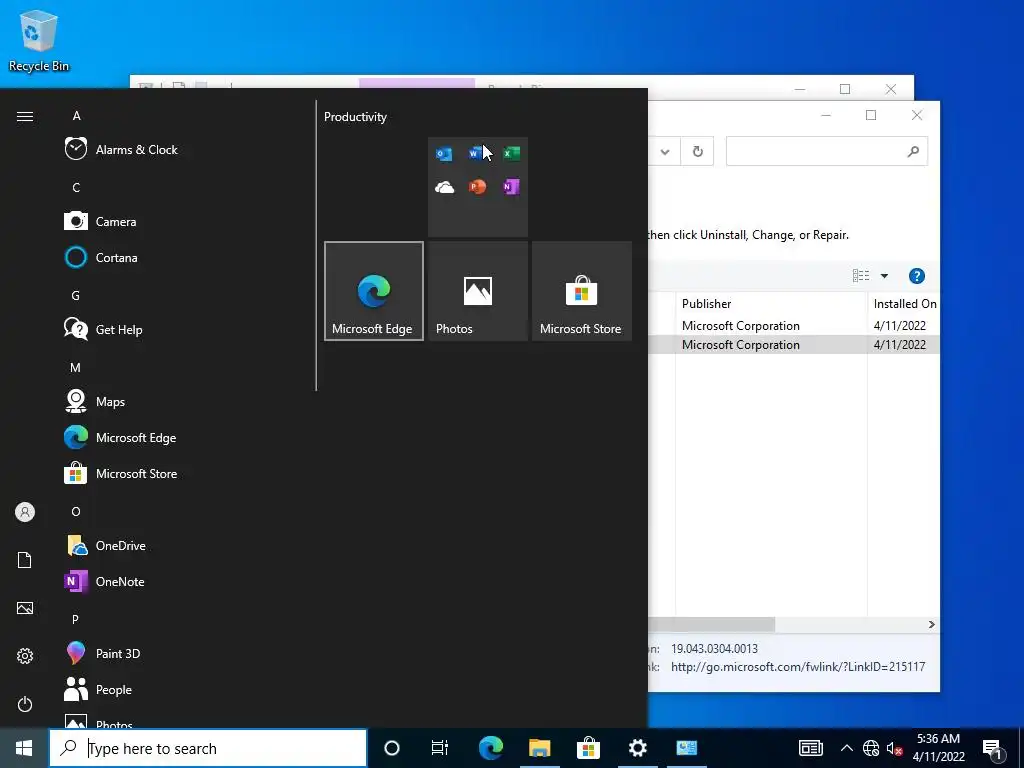The width and height of the screenshot is (1024, 768).
Task: Click the Excel icon in Productivity folder tile
Action: [511, 153]
